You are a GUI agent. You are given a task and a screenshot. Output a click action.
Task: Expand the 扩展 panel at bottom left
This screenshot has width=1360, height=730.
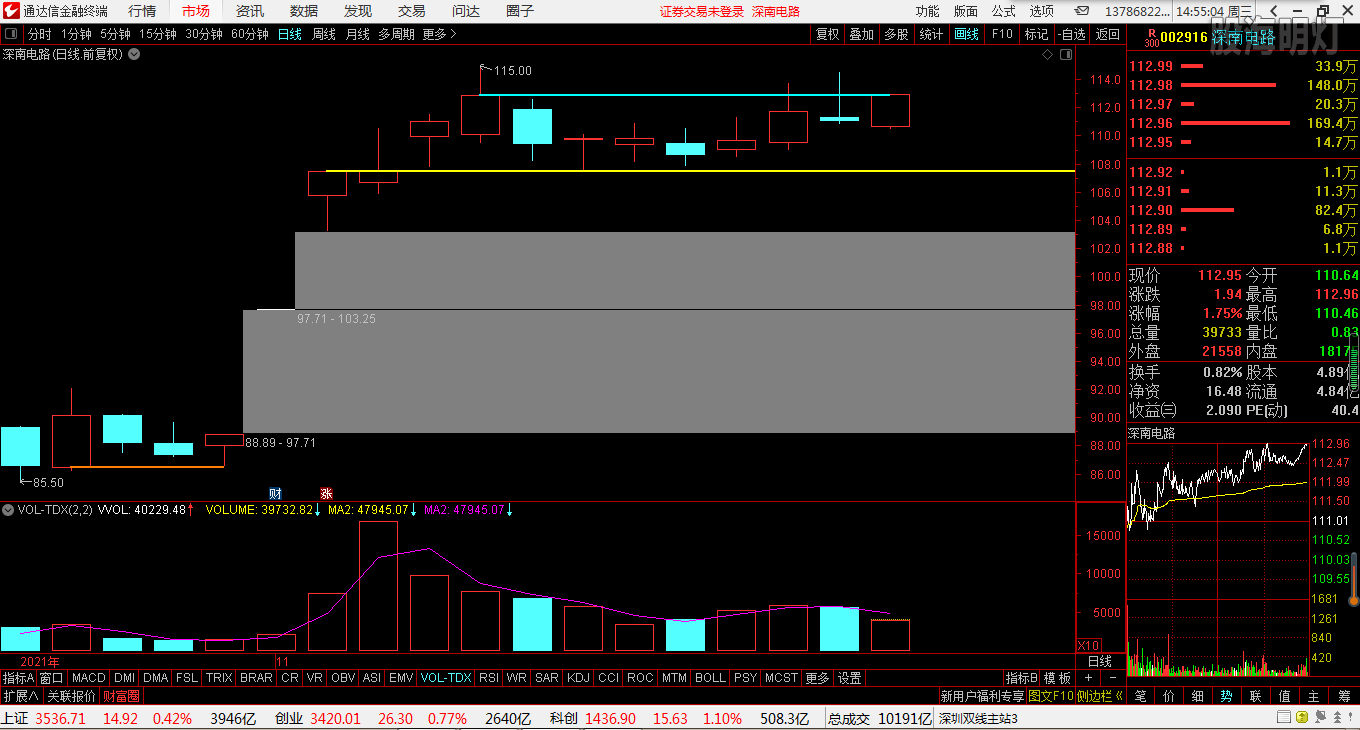[x=20, y=696]
